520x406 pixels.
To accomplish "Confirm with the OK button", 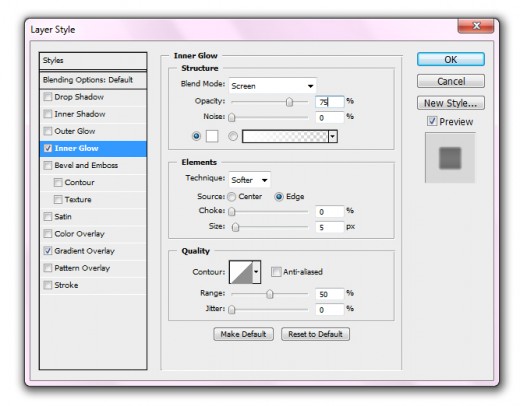I will [451, 59].
